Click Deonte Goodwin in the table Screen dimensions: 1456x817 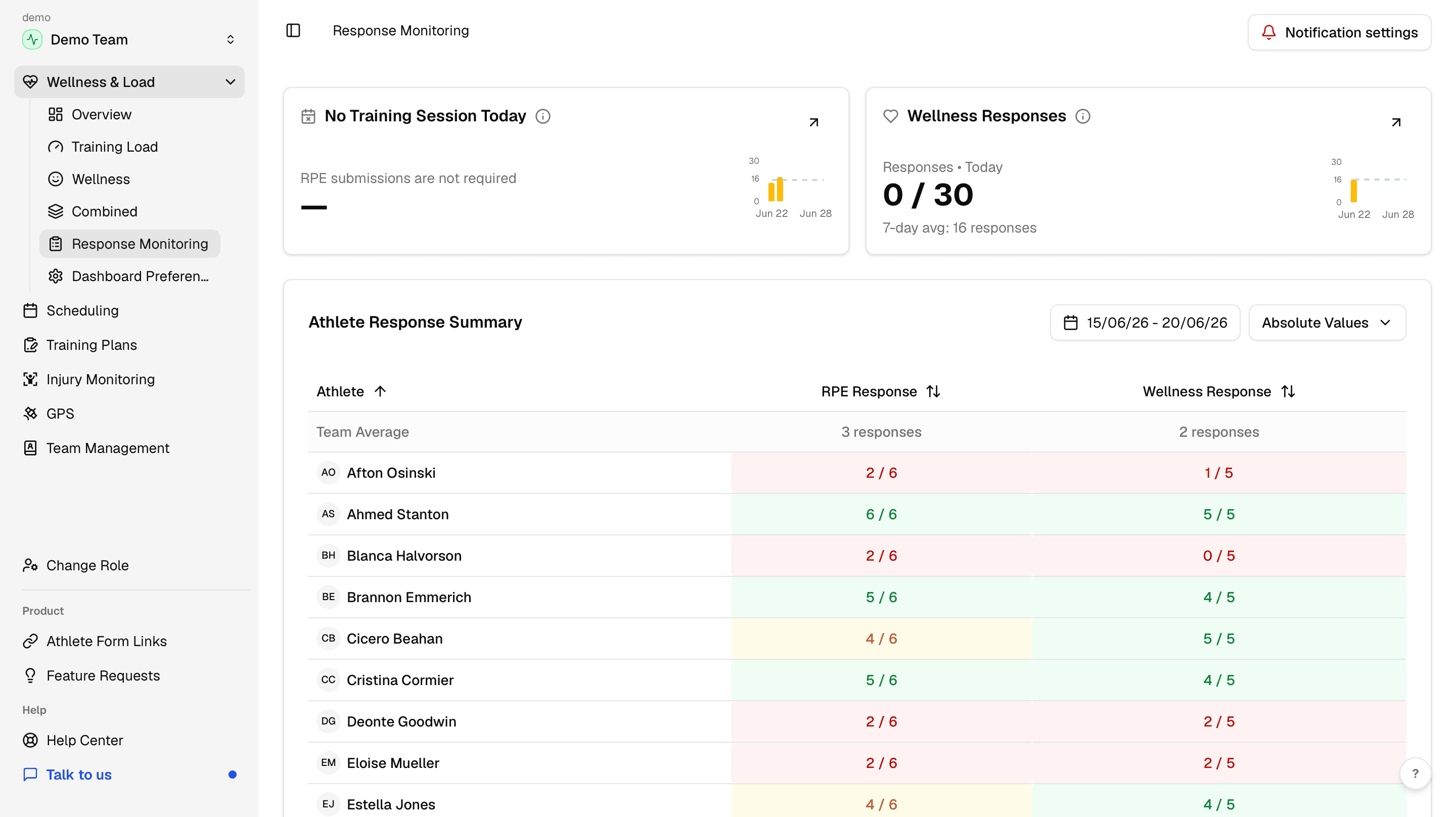pyautogui.click(x=401, y=721)
